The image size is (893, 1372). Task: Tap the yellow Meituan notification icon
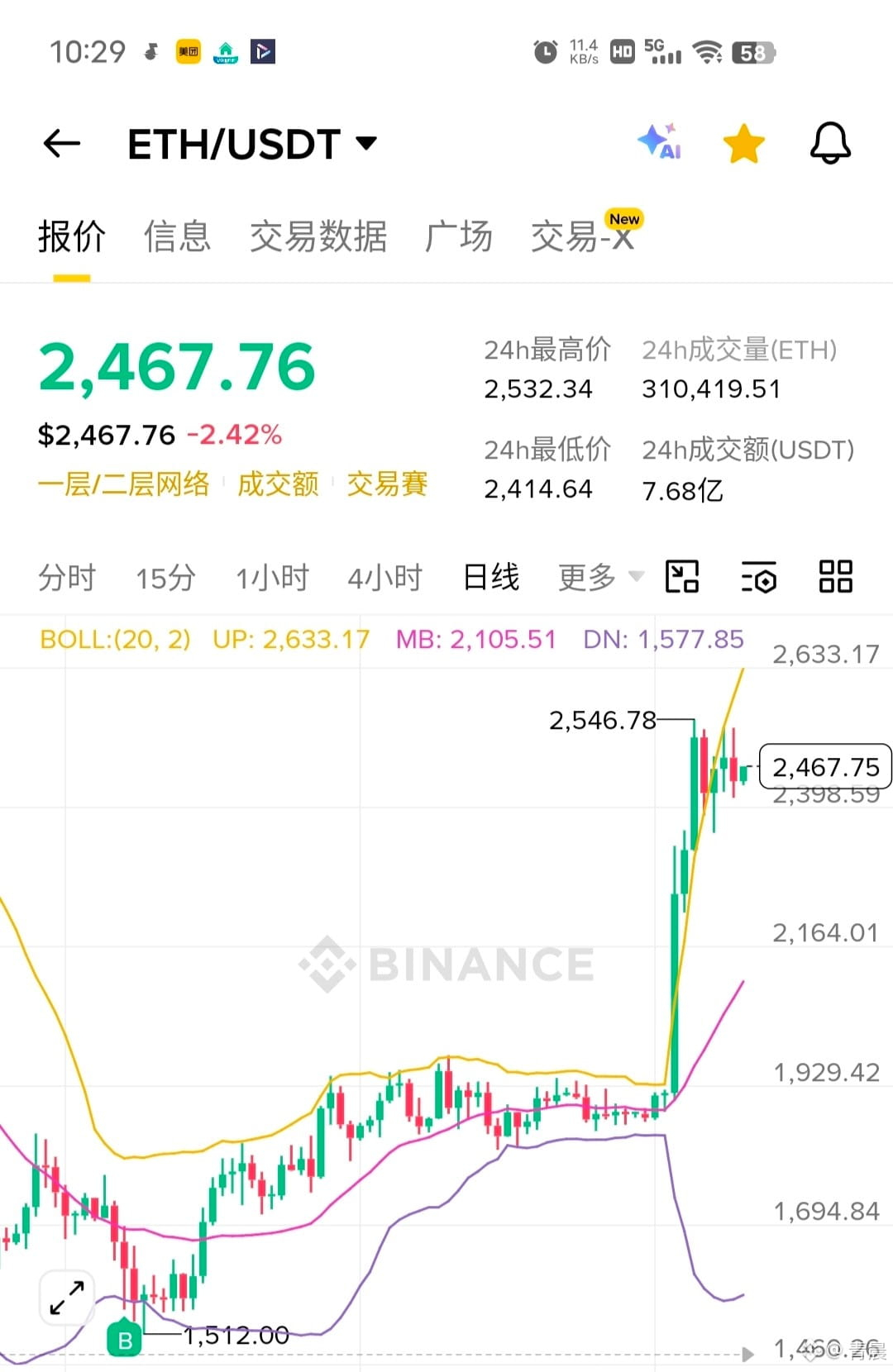tap(189, 51)
